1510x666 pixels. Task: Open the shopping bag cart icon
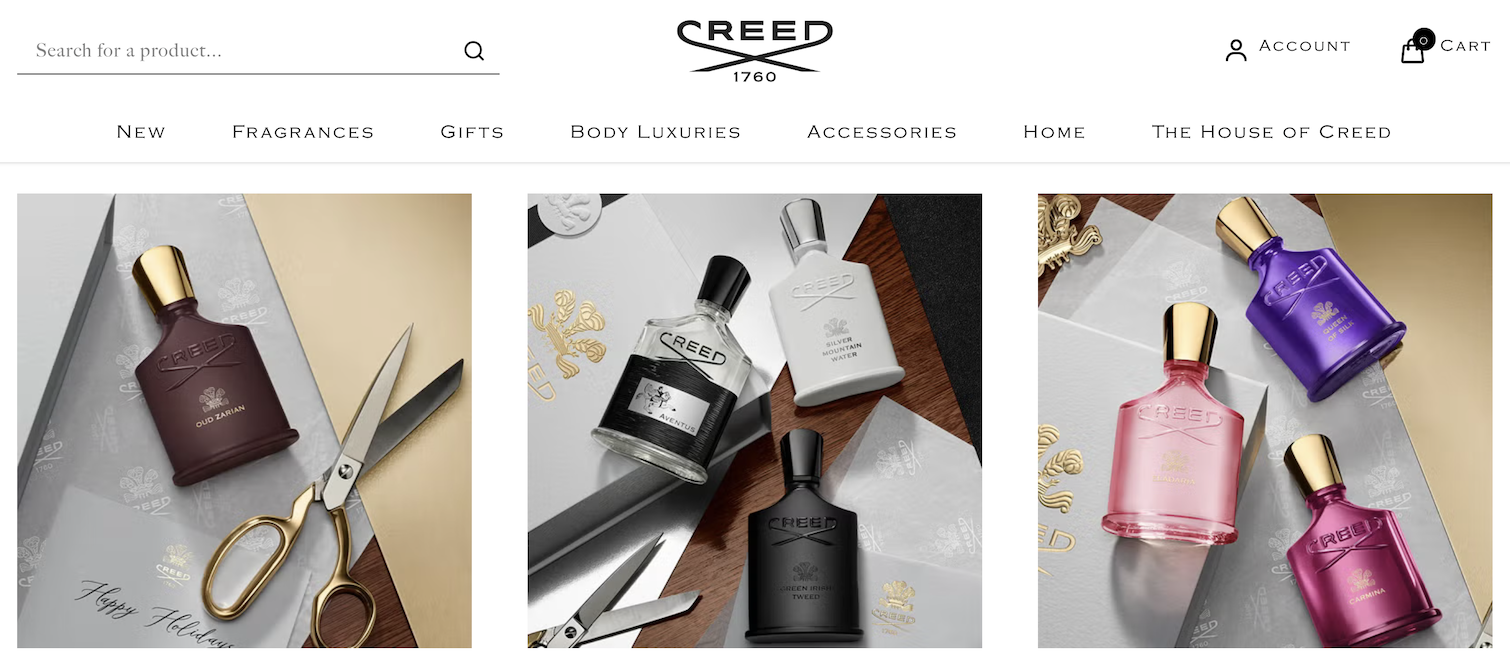click(x=1412, y=51)
